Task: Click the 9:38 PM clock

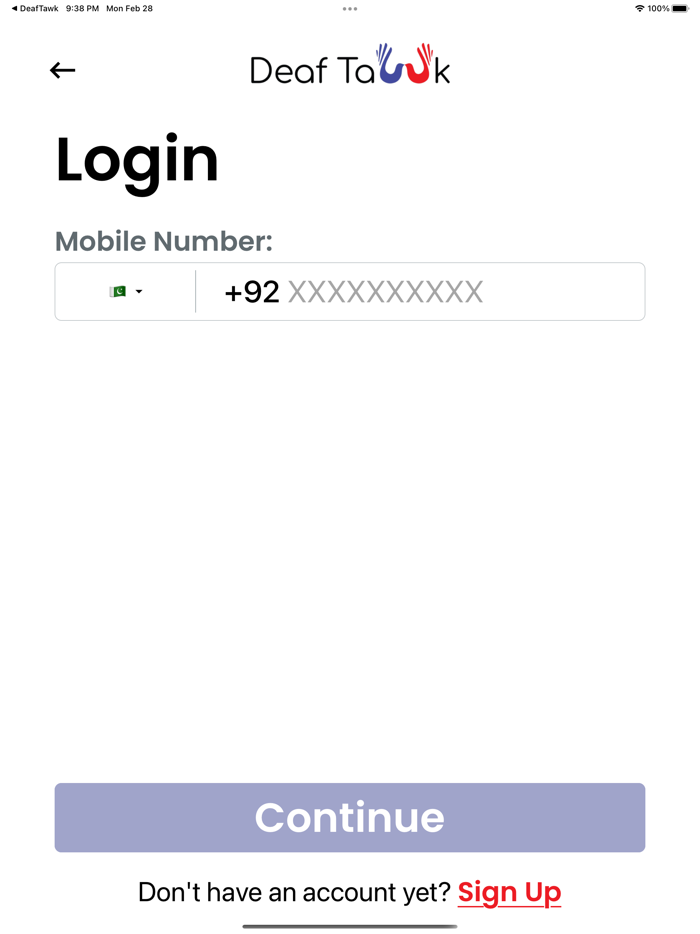Action: click(x=82, y=8)
